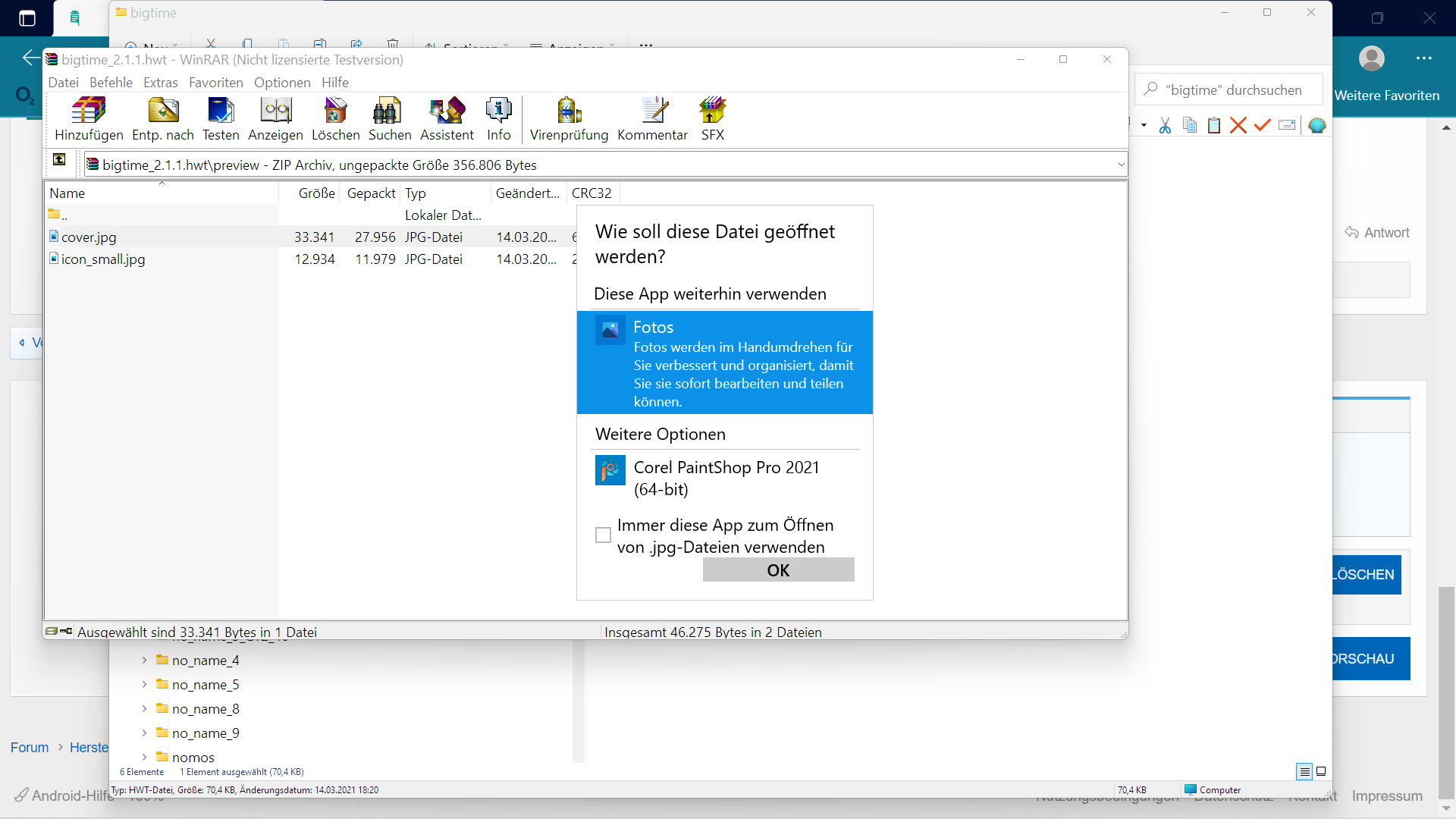
Task: Enable 'Immer diese App' for .jpg checkbox
Action: [603, 535]
